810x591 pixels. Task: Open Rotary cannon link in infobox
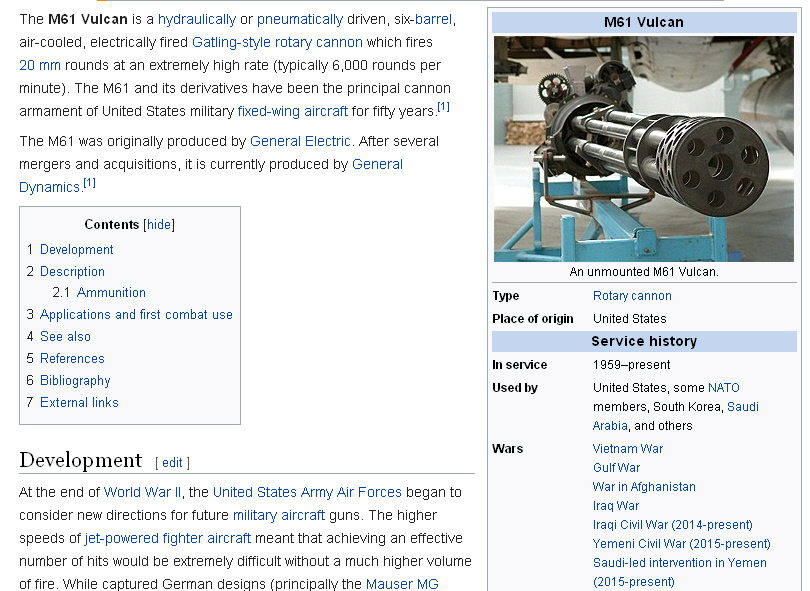pyautogui.click(x=632, y=296)
